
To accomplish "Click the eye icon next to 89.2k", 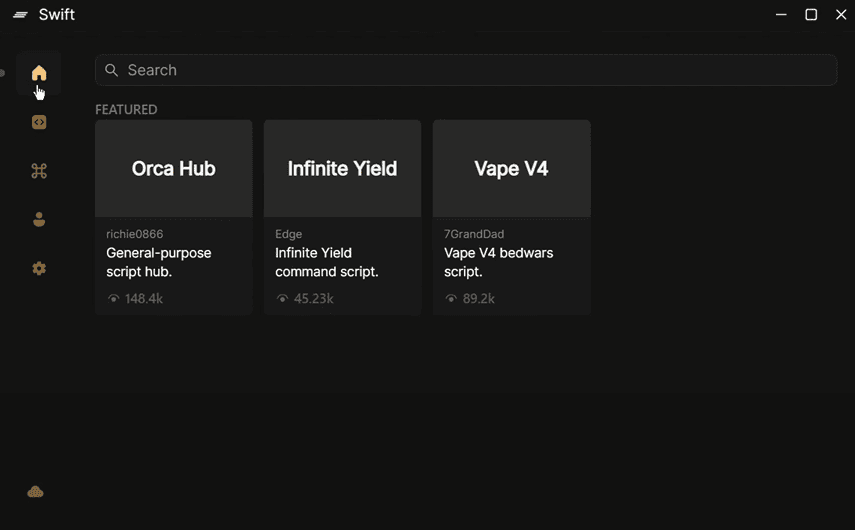I will (x=451, y=298).
